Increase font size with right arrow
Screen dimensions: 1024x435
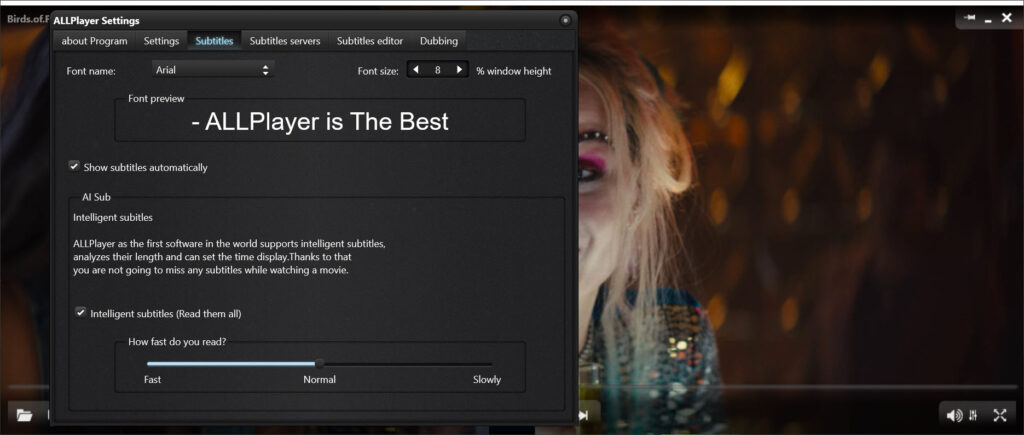click(460, 69)
